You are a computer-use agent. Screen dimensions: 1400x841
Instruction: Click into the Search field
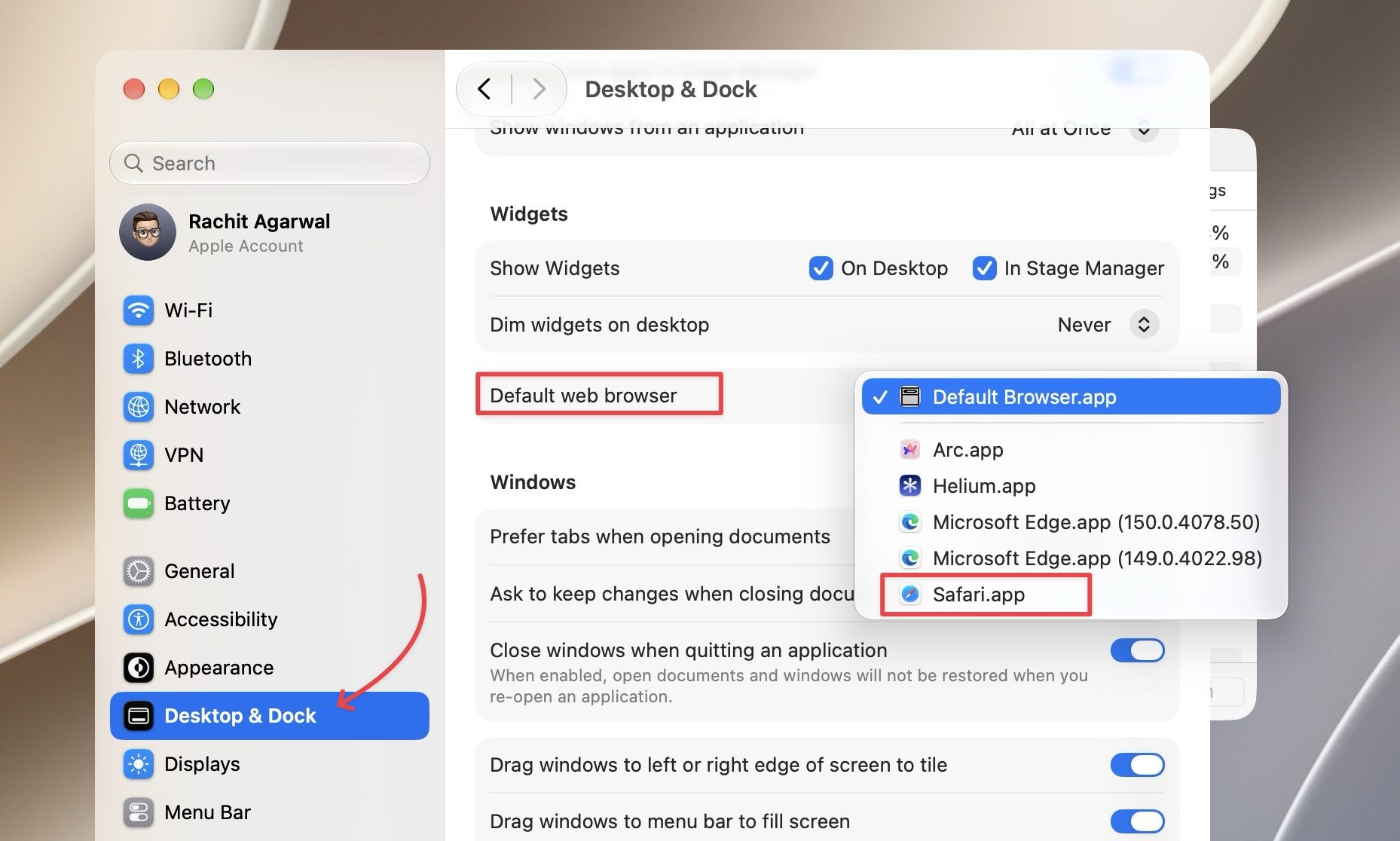tap(270, 163)
